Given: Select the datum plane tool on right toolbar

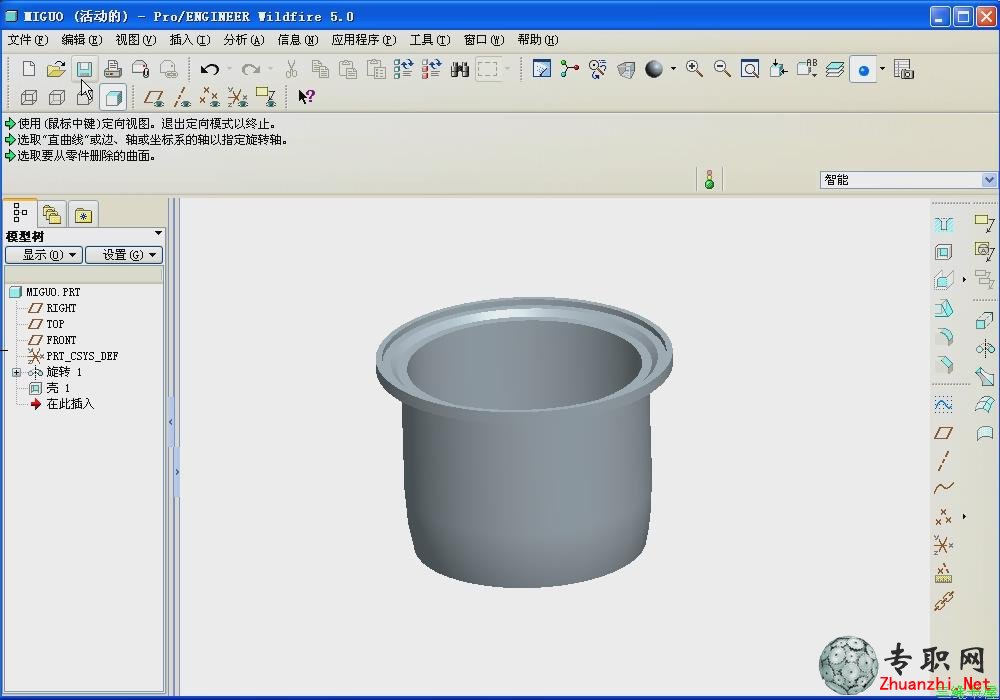Looking at the screenshot, I should coord(943,434).
